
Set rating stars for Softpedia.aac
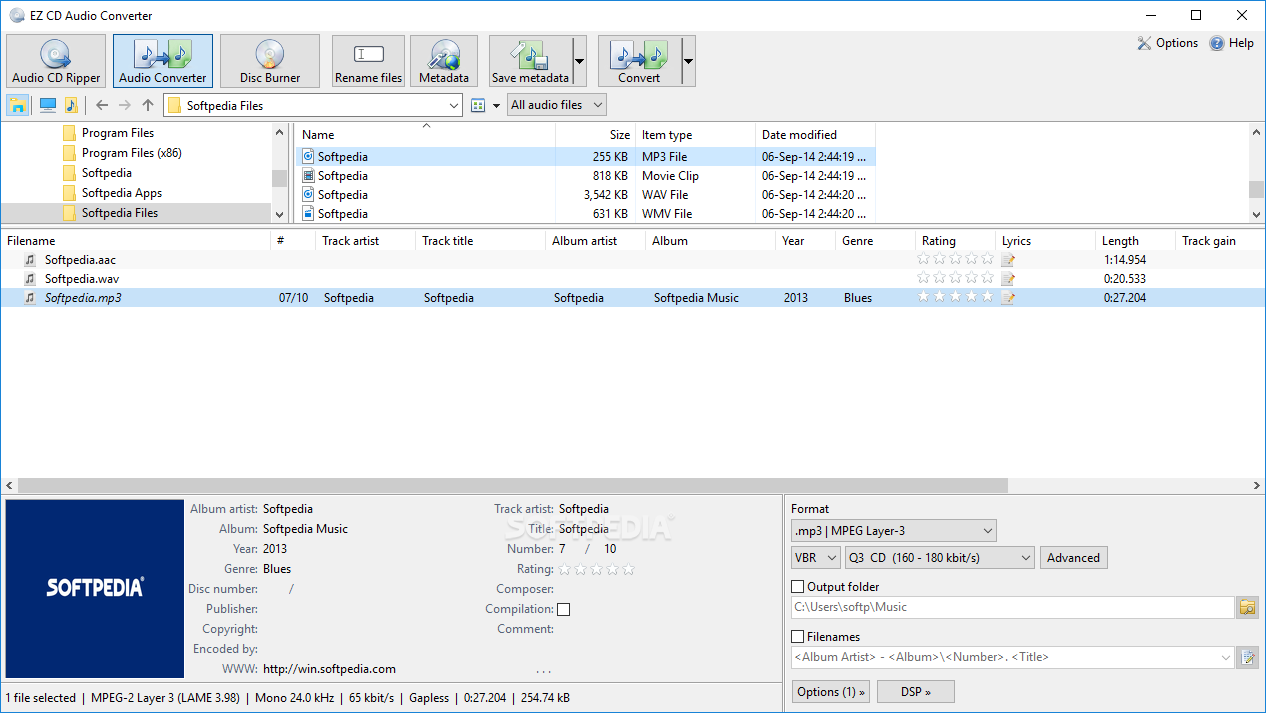pyautogui.click(x=956, y=260)
